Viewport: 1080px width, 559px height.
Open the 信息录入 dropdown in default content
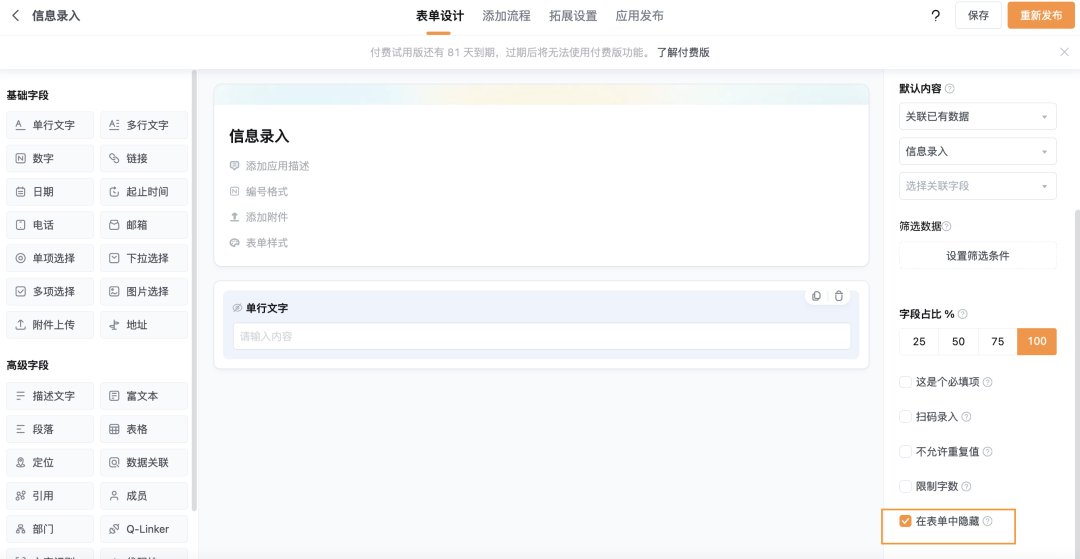click(x=977, y=152)
